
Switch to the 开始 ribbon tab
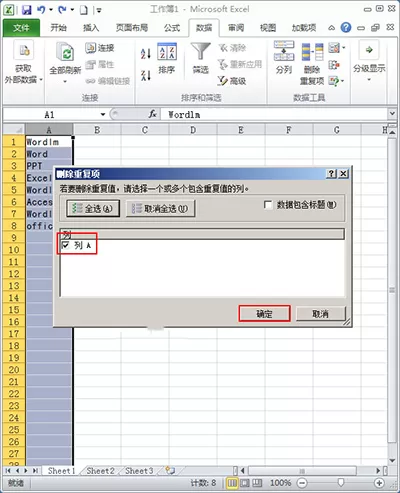[x=59, y=28]
